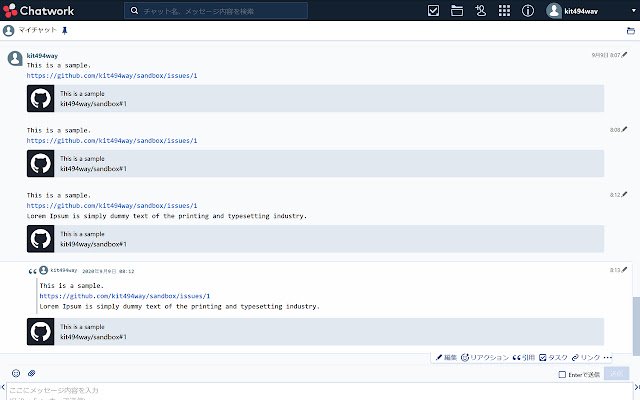Click the Chatwork logo
Screen dimensions: 640x400
[x=38, y=11]
